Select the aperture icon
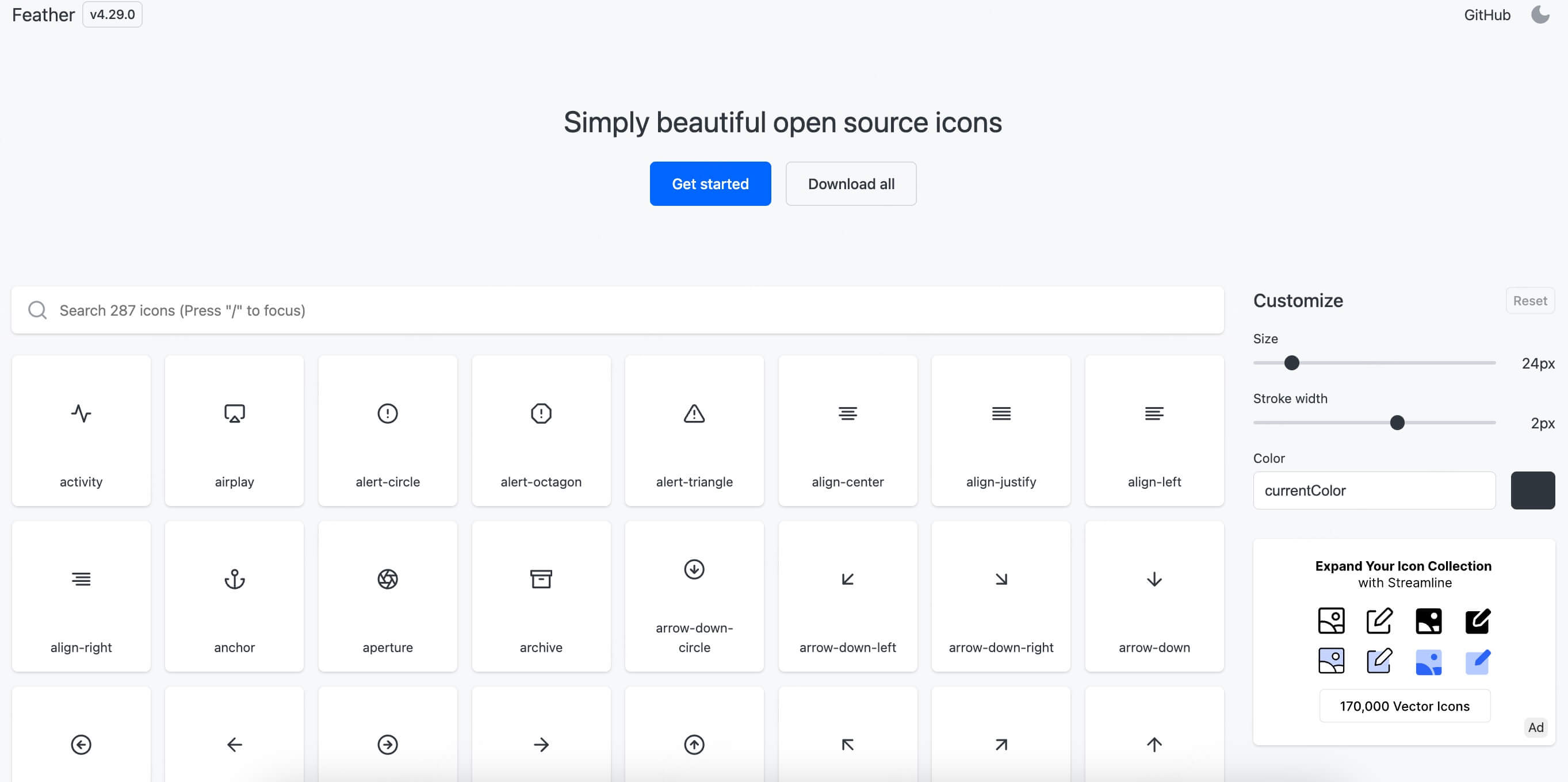This screenshot has width=1568, height=782. pyautogui.click(x=388, y=596)
